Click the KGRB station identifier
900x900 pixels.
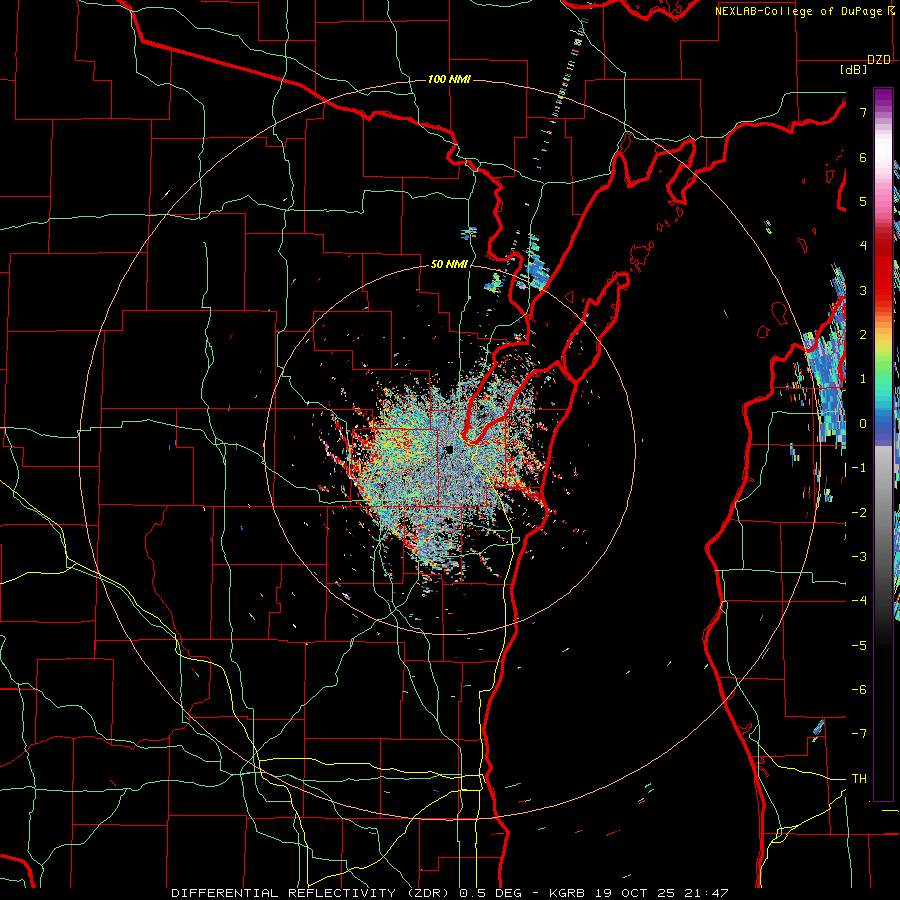point(568,893)
